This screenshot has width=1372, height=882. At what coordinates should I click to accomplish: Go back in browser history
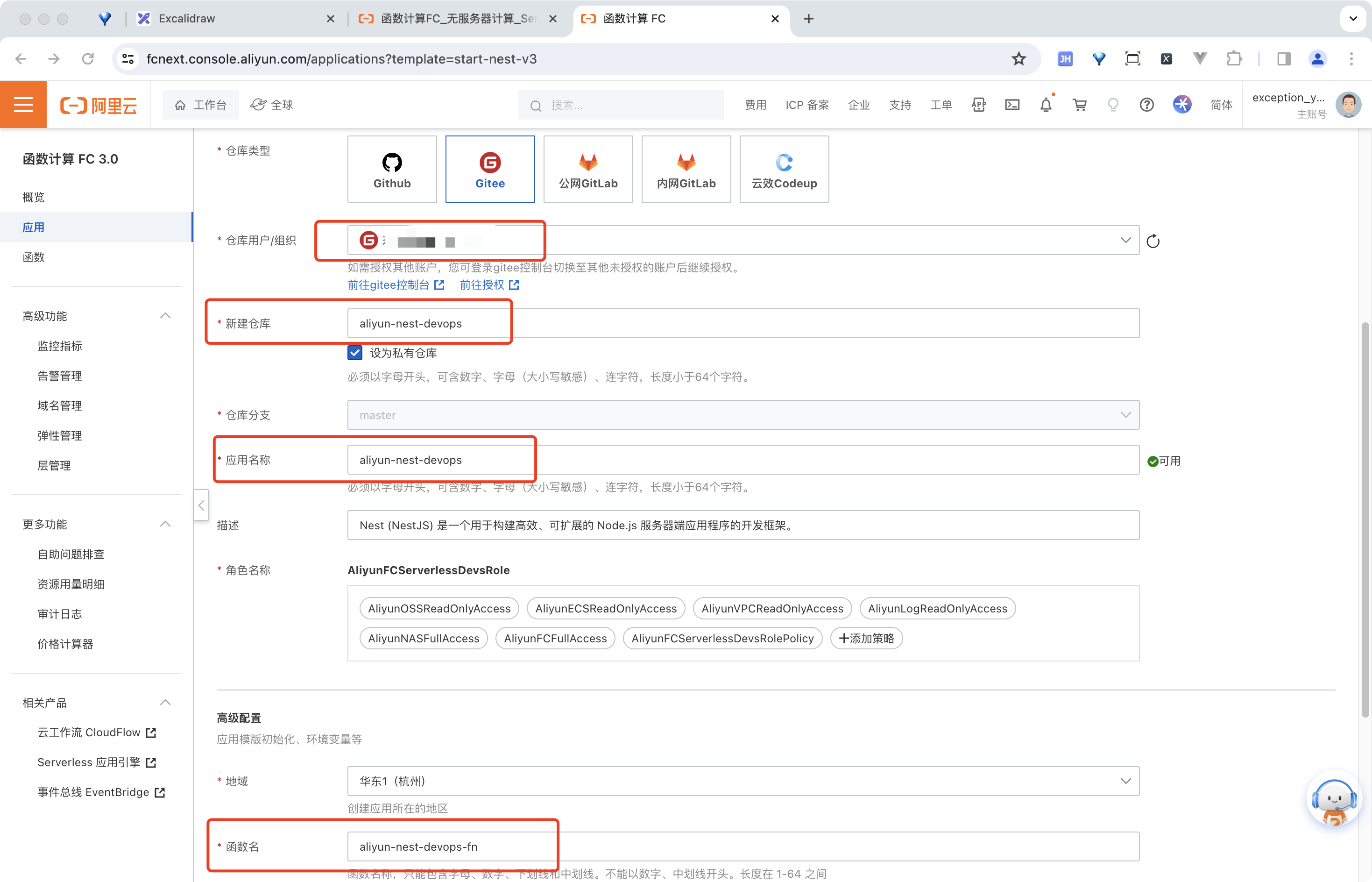[21, 59]
